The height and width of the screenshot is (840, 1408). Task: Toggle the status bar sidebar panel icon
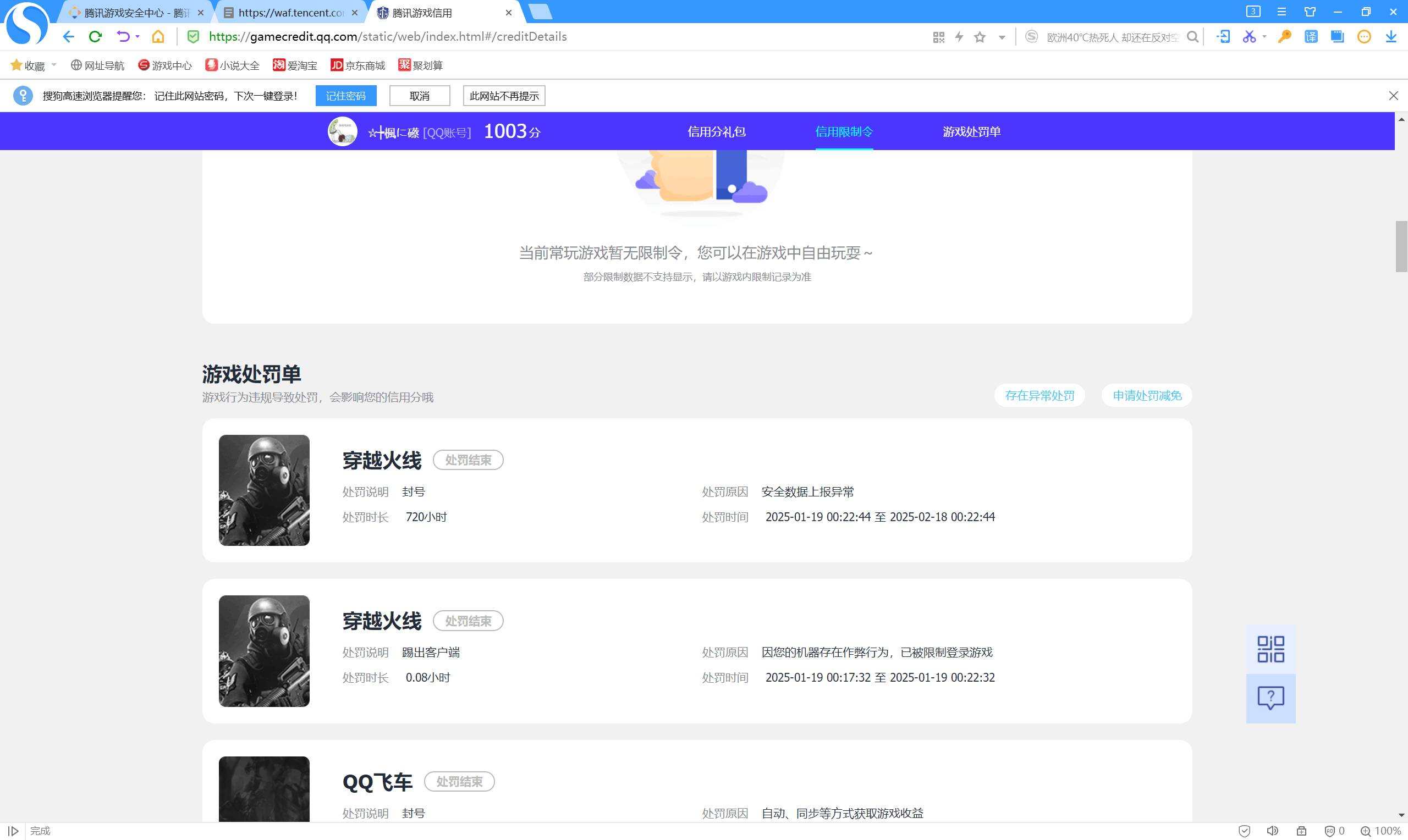click(x=13, y=831)
